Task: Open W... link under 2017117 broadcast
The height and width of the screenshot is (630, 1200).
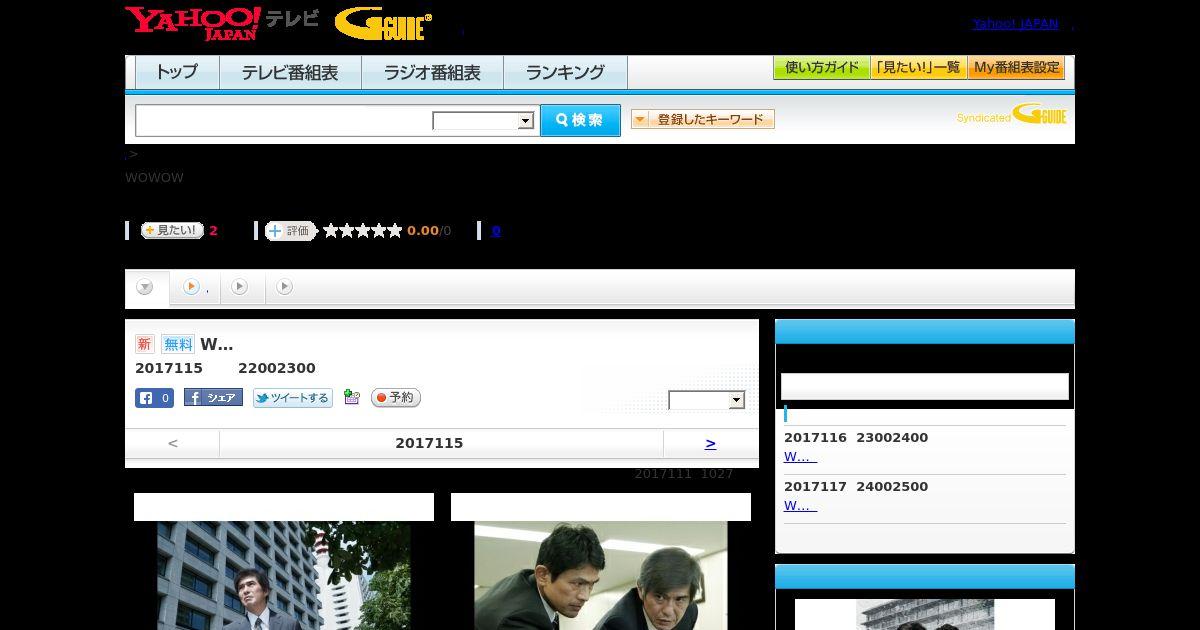Action: pos(800,506)
